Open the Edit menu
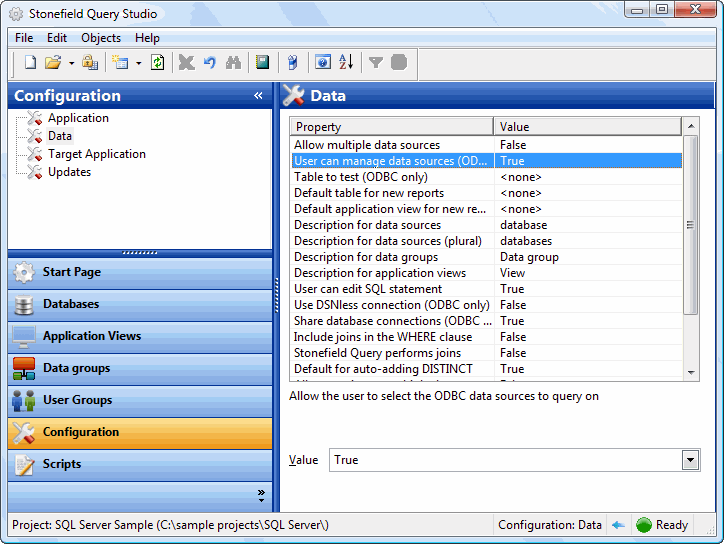 (x=57, y=38)
